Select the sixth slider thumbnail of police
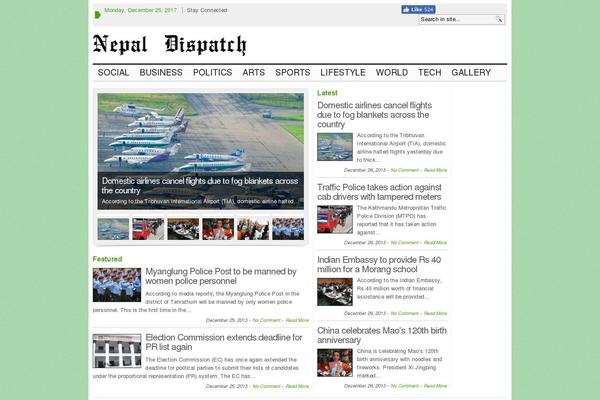This screenshot has width=600, height=400. (288, 229)
